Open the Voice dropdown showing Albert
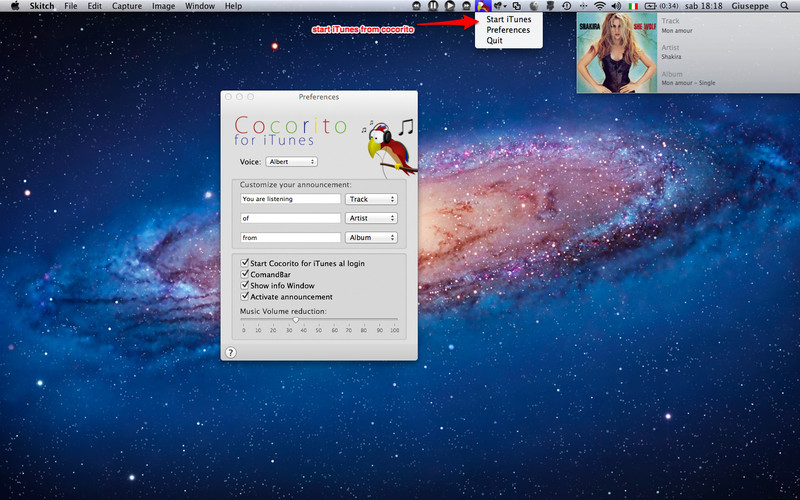This screenshot has height=500, width=800. [291, 162]
